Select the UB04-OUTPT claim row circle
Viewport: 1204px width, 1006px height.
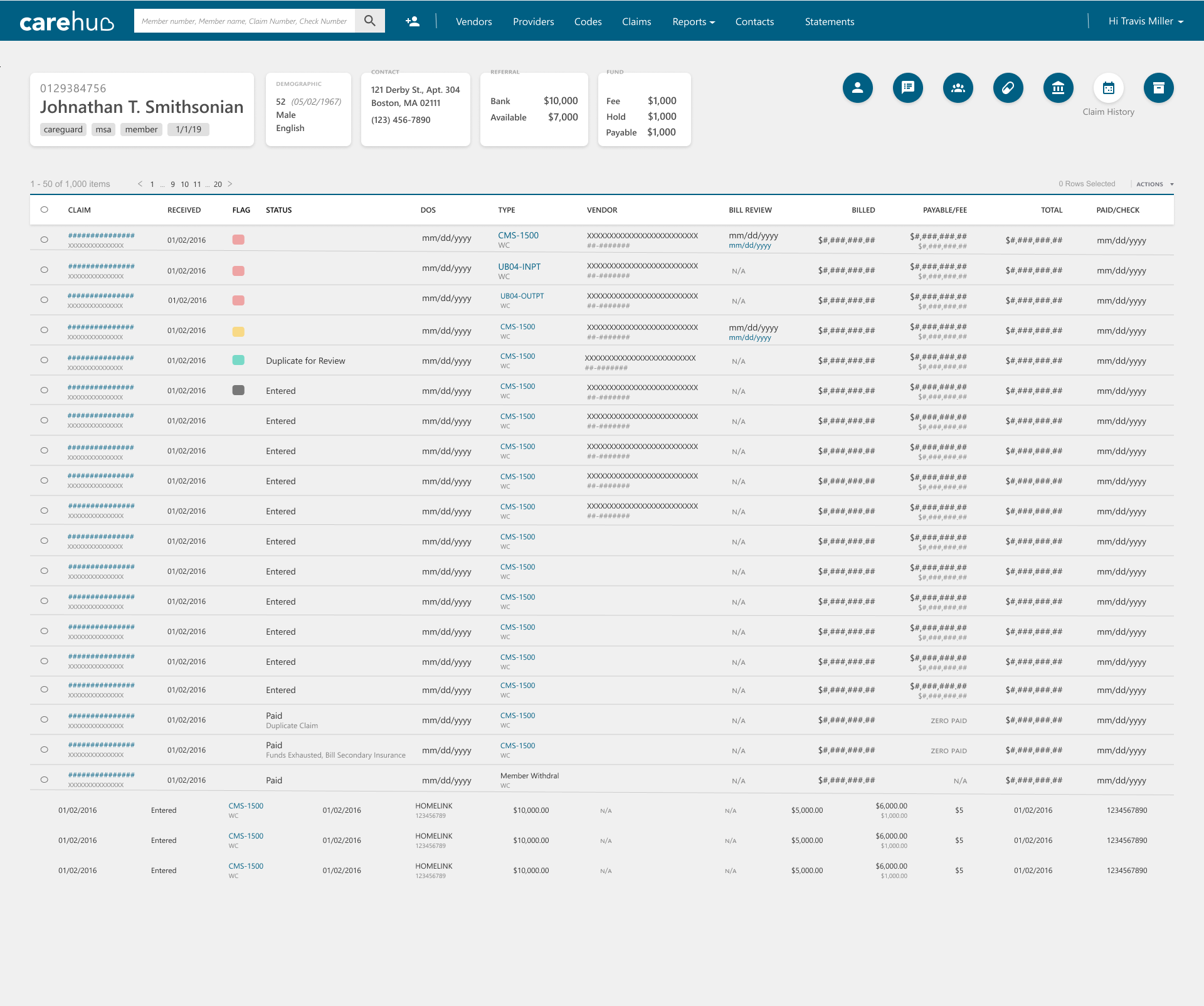tap(44, 300)
